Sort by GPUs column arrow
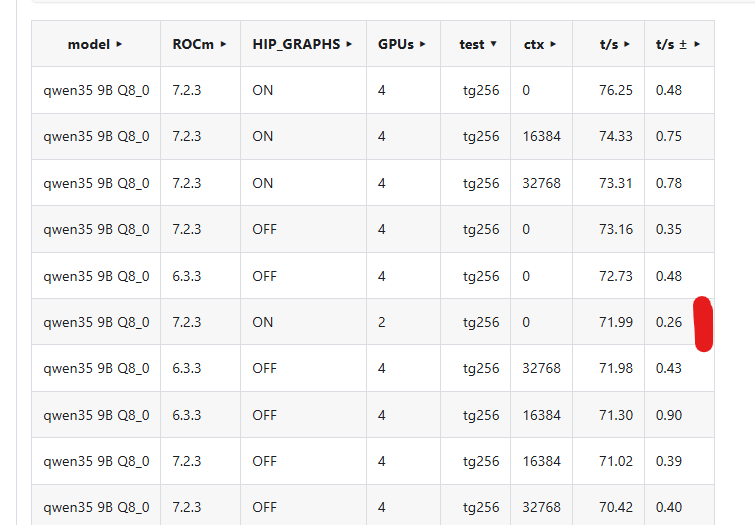The height and width of the screenshot is (525, 755). 422,44
